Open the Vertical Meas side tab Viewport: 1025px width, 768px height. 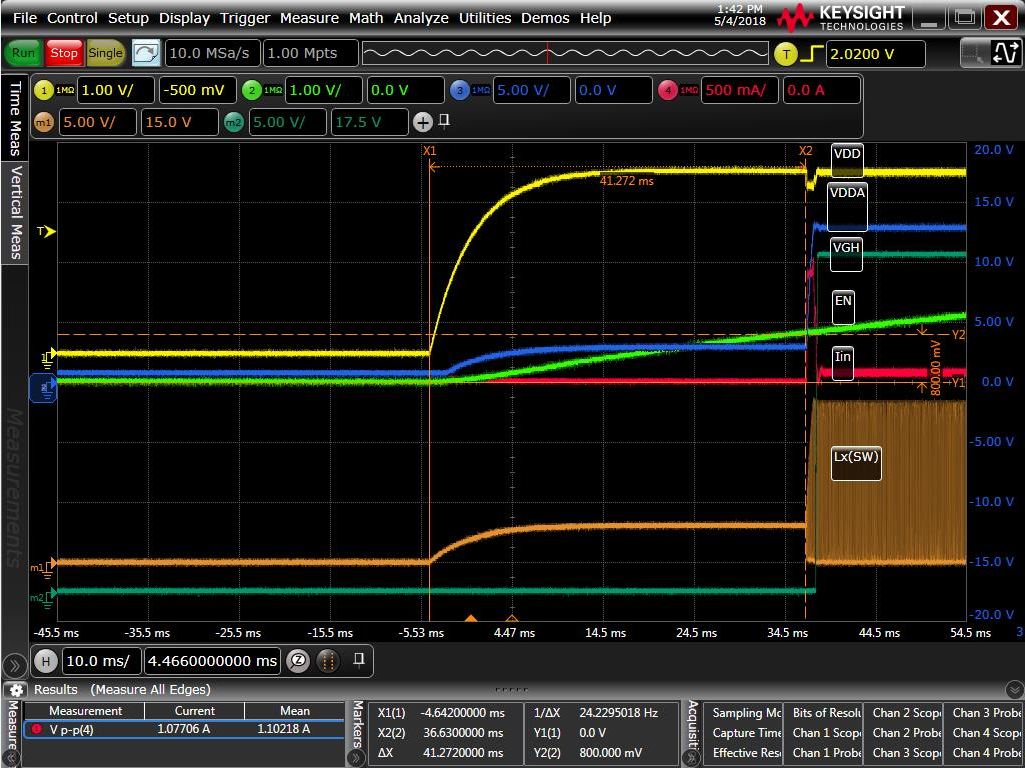pos(15,212)
